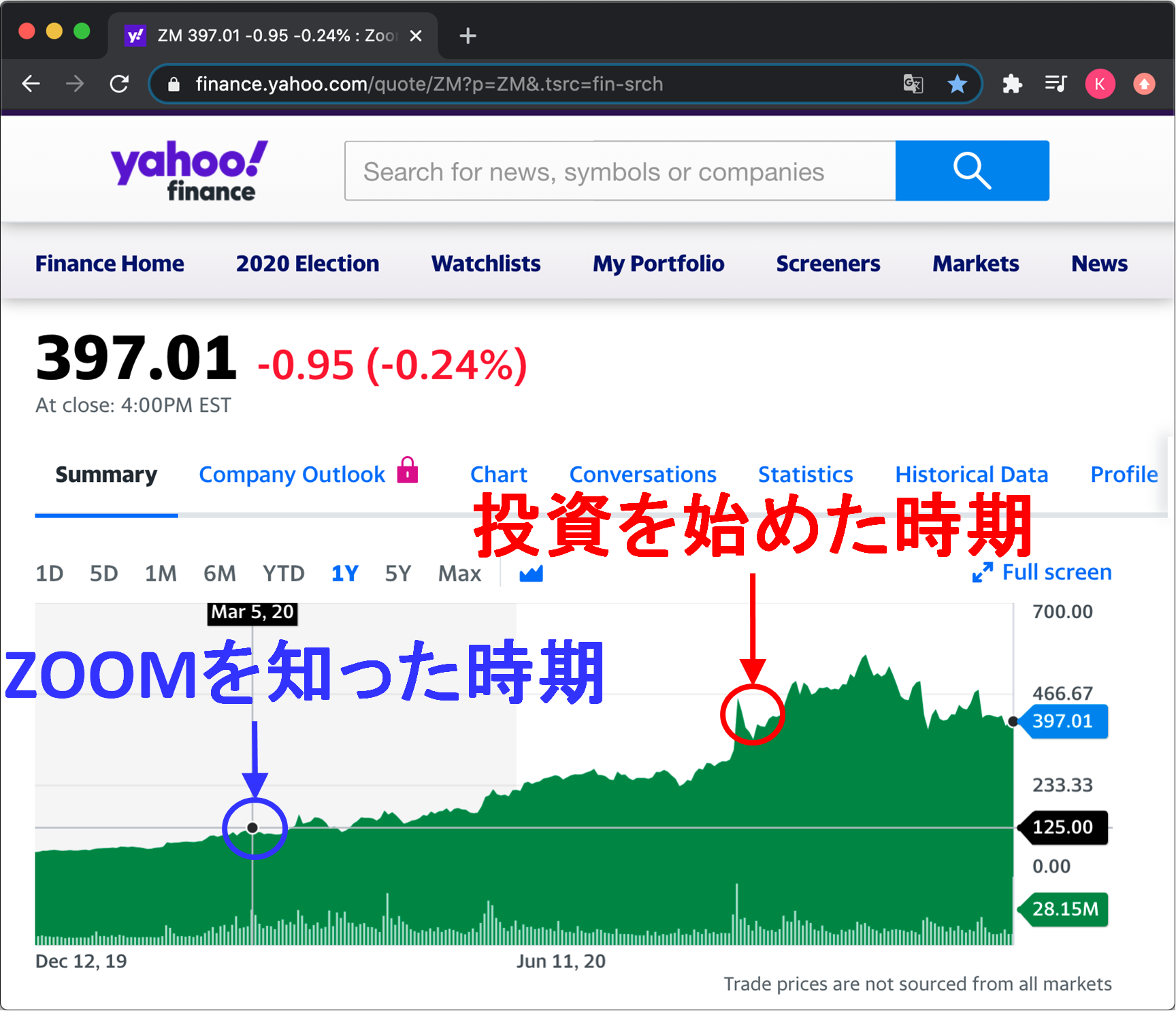The height and width of the screenshot is (1011, 1176).
Task: Click the 233.33 y-axis value
Action: [x=1062, y=785]
